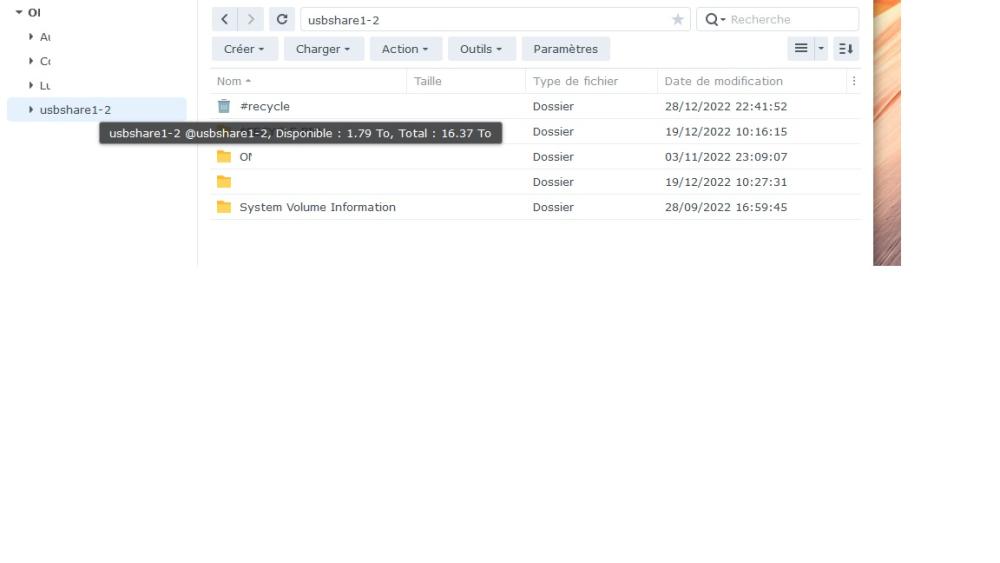Sort files by Date de modification column
1000x563 pixels.
click(x=723, y=81)
